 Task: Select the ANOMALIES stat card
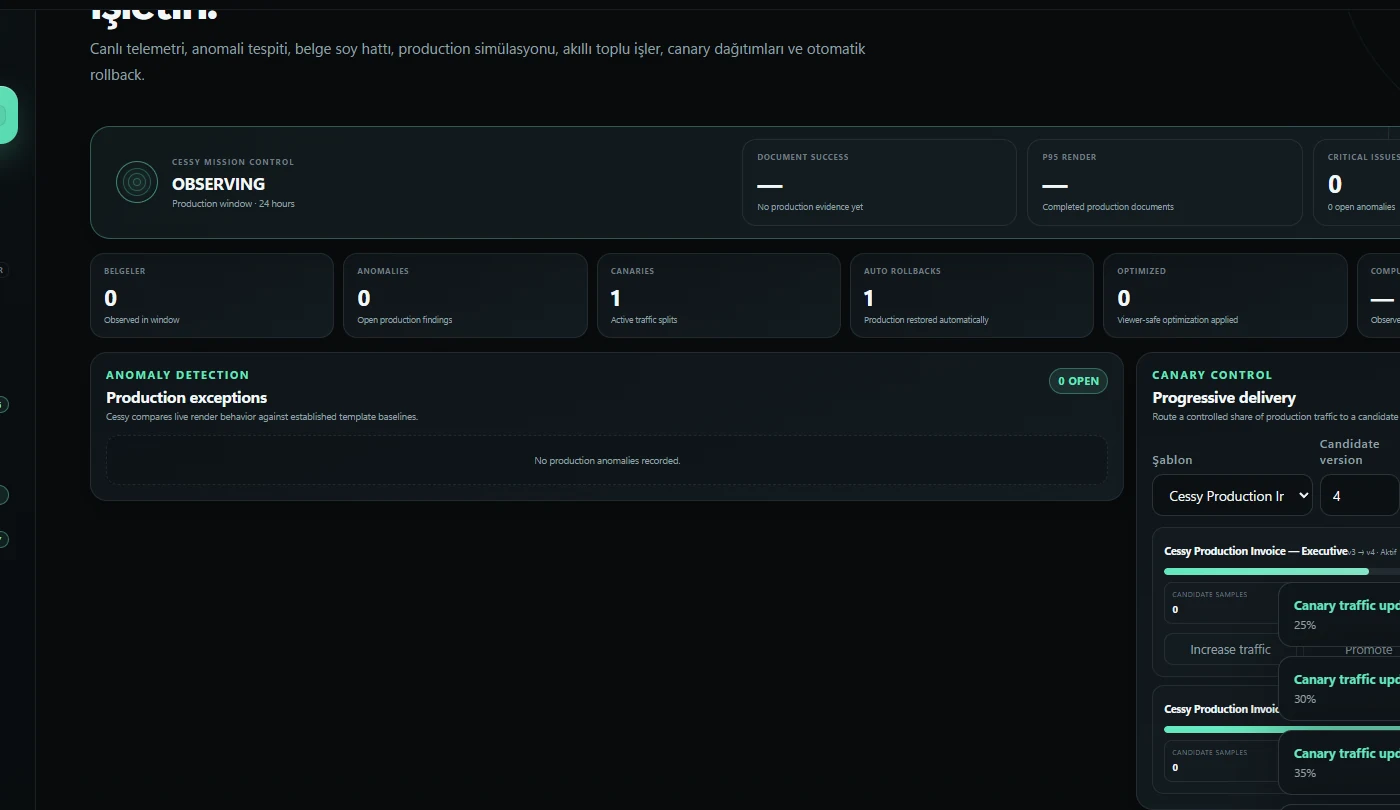click(x=465, y=295)
